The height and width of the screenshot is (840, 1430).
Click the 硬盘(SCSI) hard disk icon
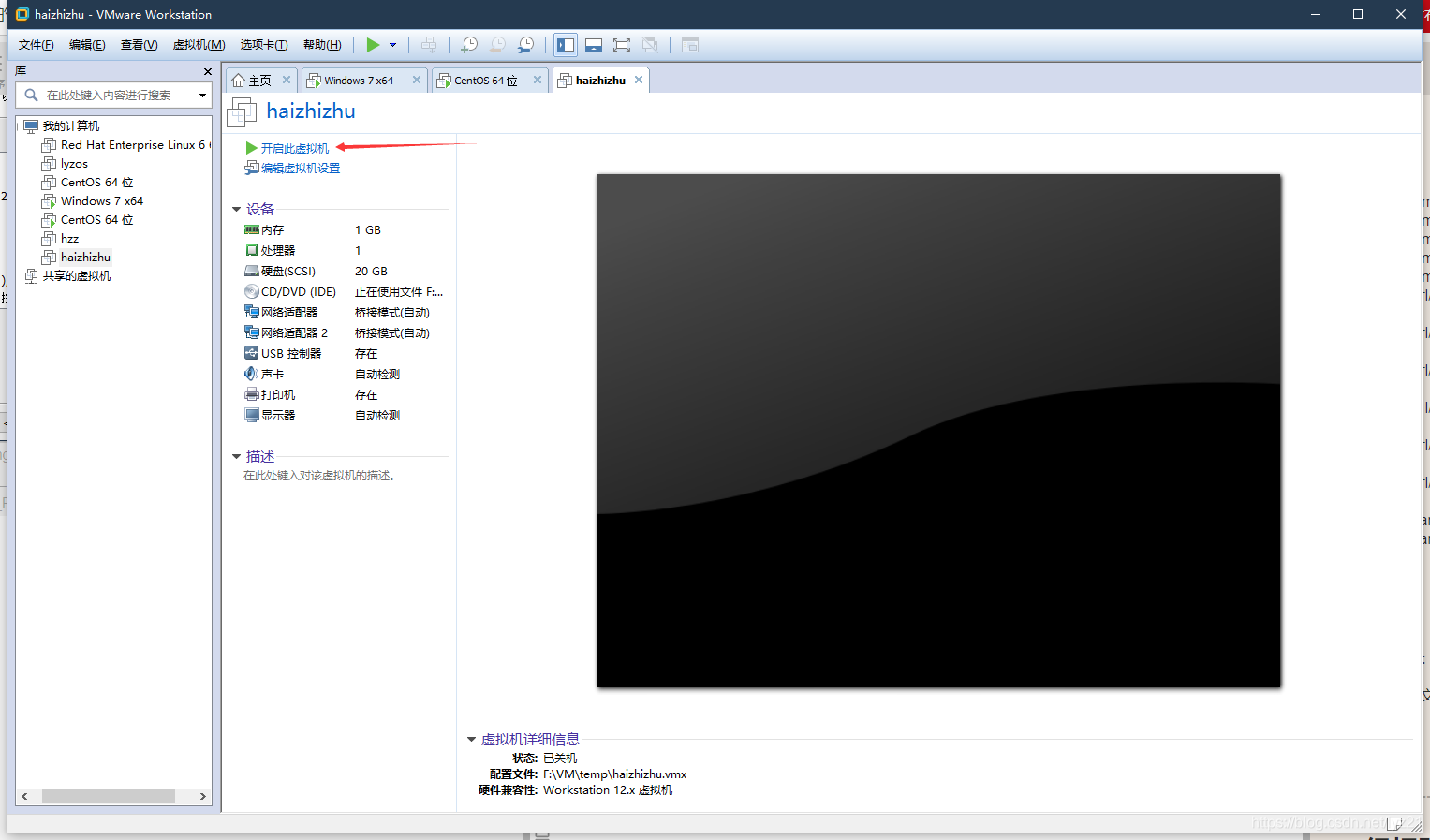pyautogui.click(x=251, y=272)
